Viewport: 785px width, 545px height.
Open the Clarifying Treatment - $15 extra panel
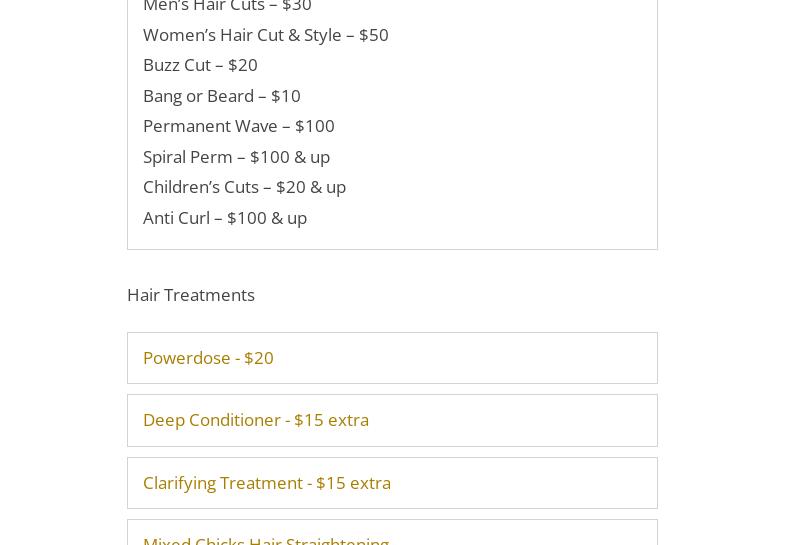pyautogui.click(x=392, y=483)
